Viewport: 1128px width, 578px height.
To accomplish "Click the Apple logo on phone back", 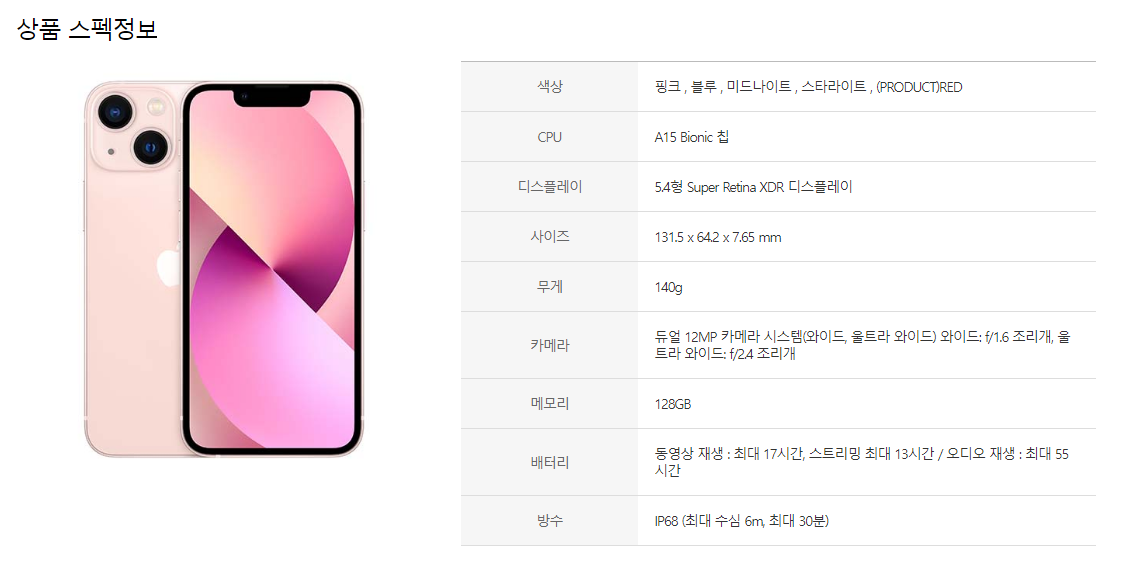I will [x=168, y=266].
